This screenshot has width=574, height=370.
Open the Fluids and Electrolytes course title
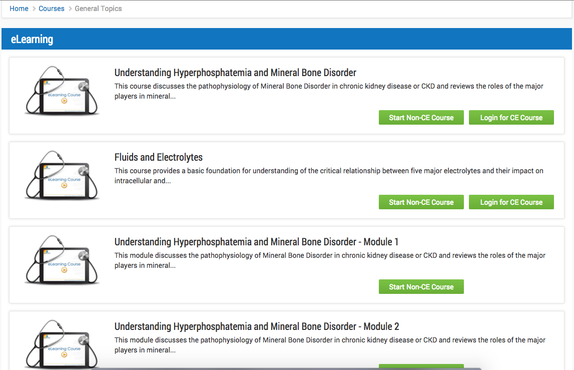(159, 157)
